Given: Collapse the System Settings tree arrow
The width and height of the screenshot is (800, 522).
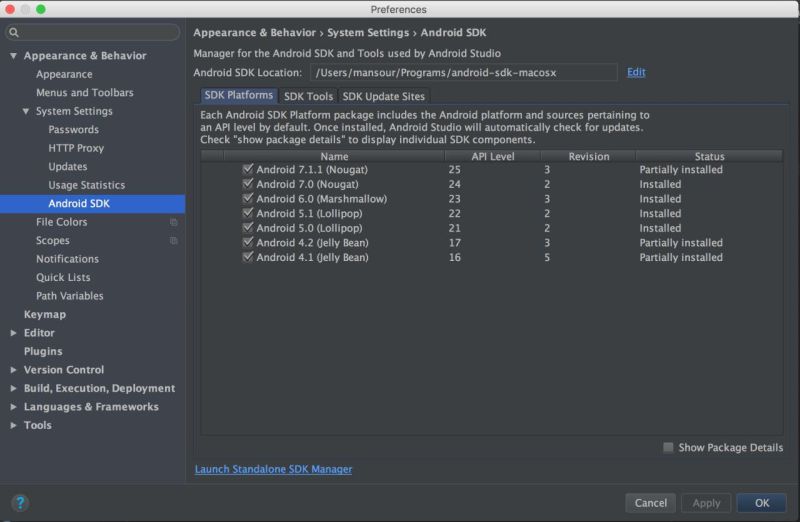Looking at the screenshot, I should (x=26, y=111).
